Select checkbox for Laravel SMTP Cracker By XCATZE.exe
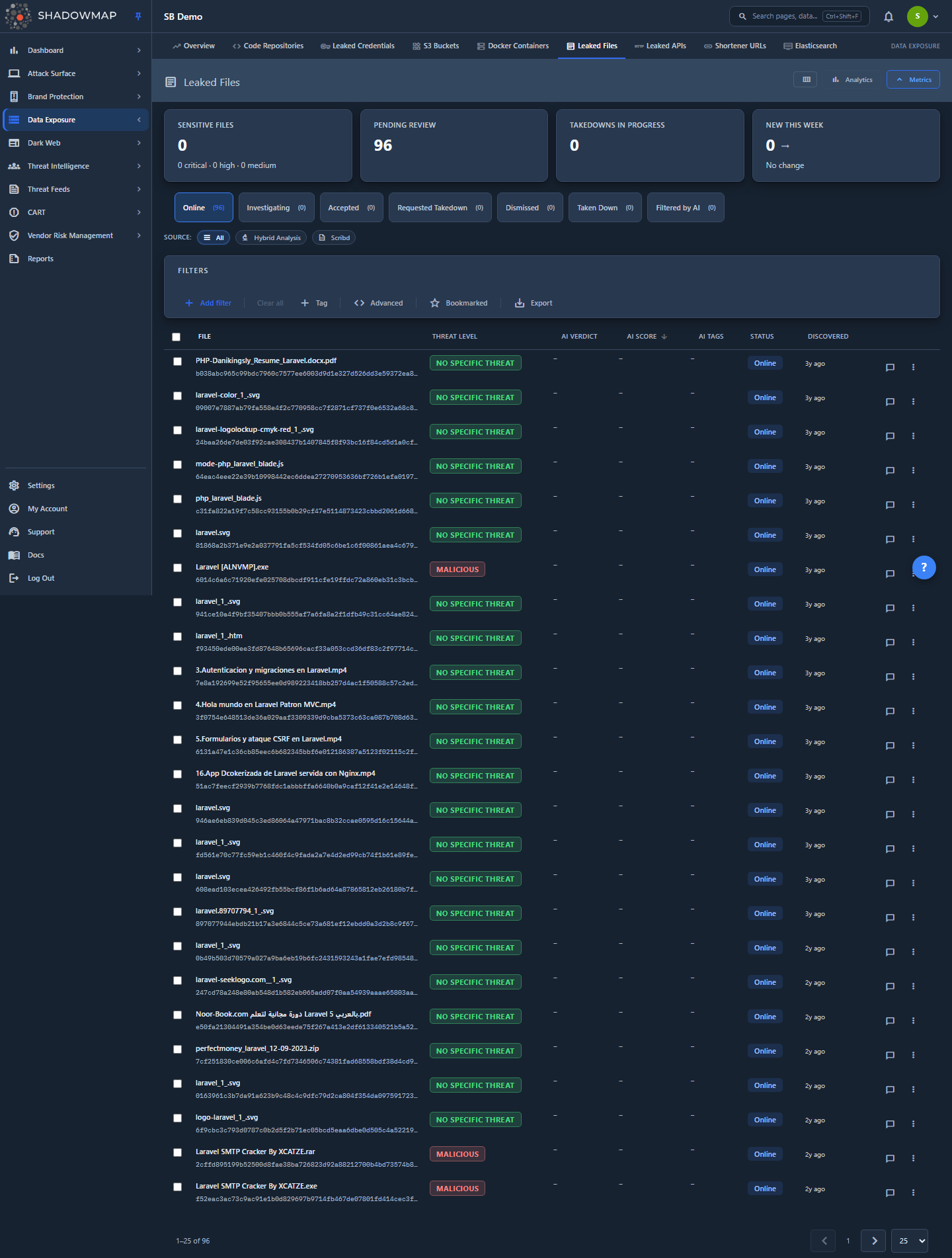952x1258 pixels. click(177, 1187)
